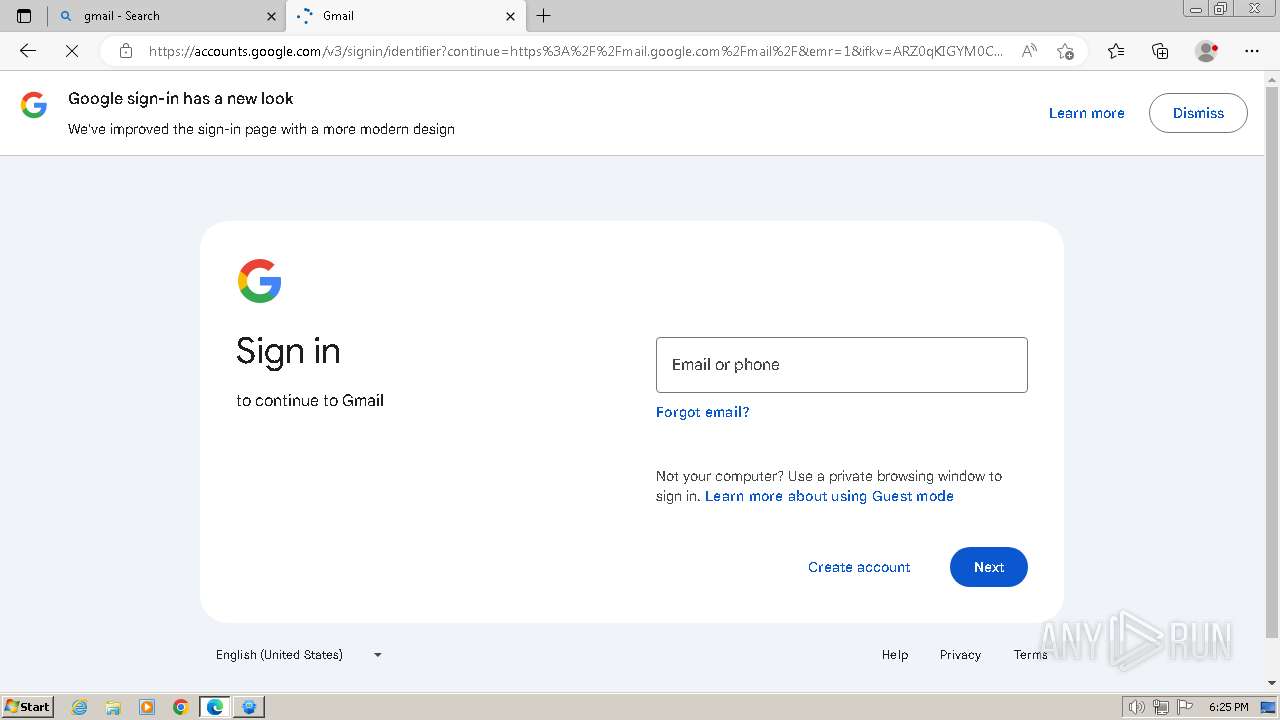The width and height of the screenshot is (1280, 720).
Task: Dismiss the new look banner
Action: 1198,113
